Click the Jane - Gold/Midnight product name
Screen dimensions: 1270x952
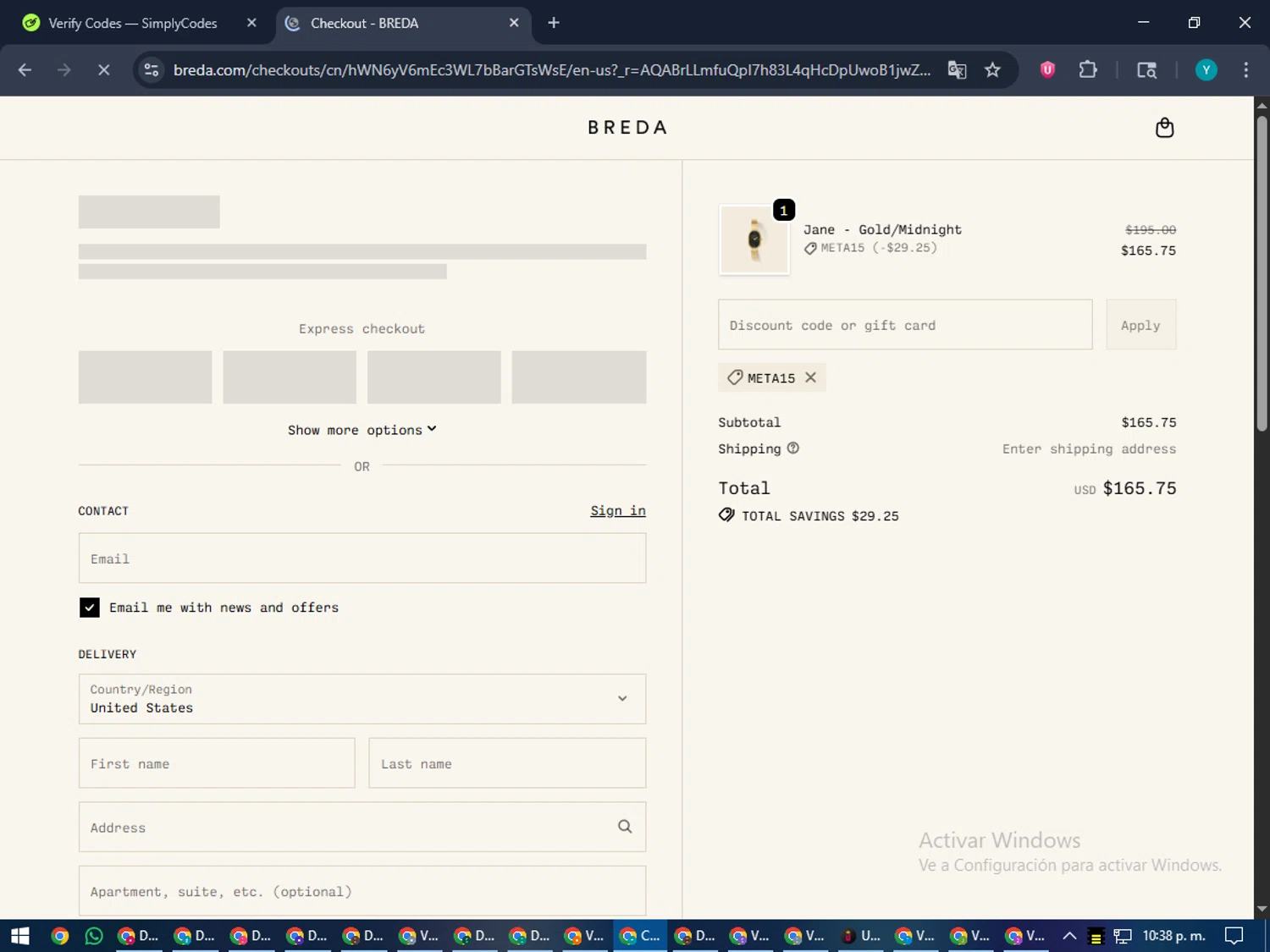coord(882,229)
